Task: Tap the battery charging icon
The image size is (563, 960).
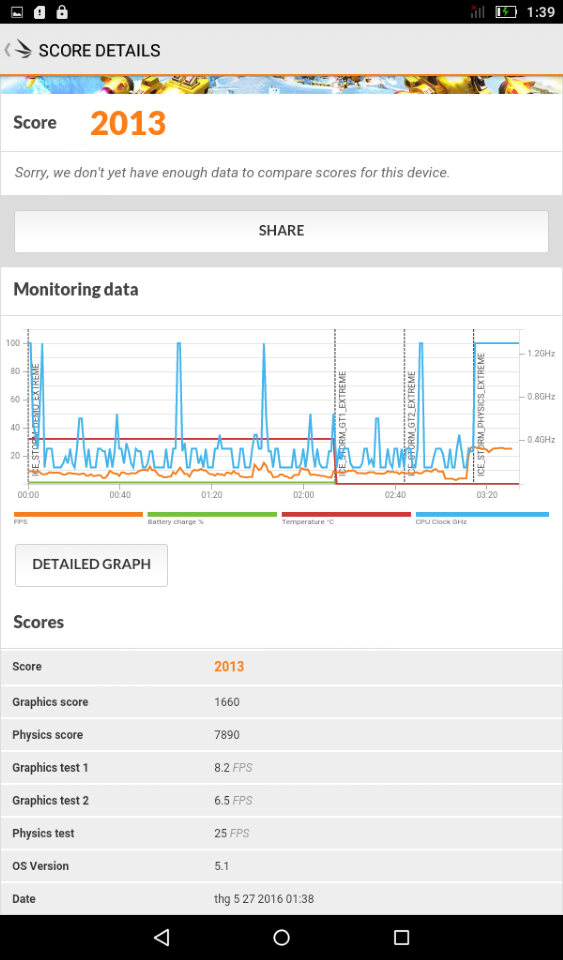Action: coord(506,12)
